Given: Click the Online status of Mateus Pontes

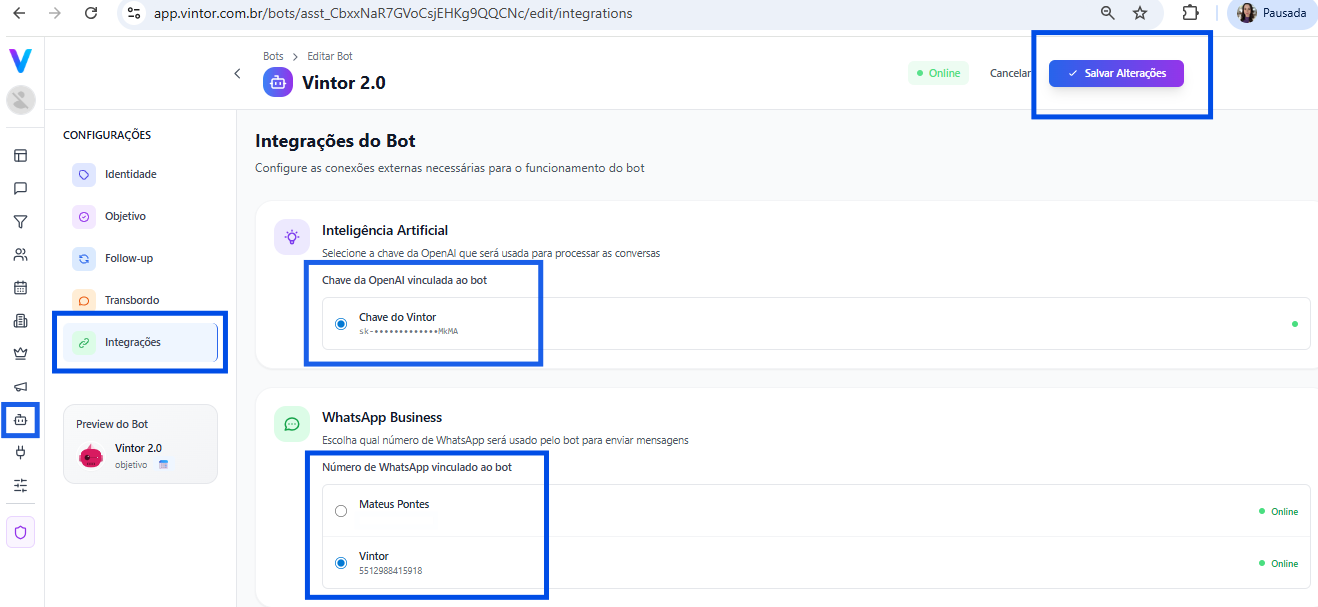Looking at the screenshot, I should point(1278,511).
